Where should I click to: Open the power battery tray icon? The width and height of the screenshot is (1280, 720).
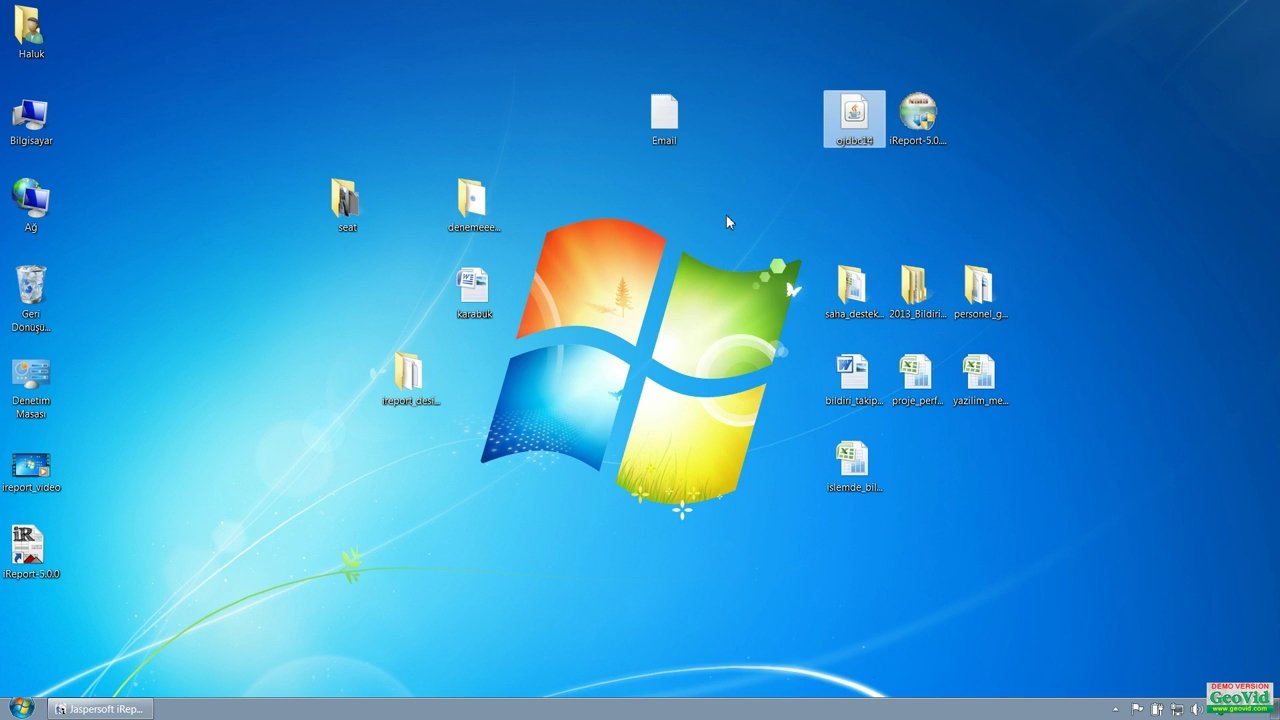[1157, 709]
